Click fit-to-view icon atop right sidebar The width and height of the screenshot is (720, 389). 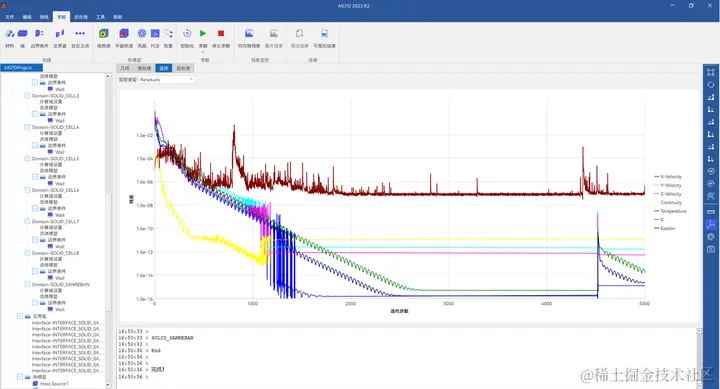coord(711,72)
